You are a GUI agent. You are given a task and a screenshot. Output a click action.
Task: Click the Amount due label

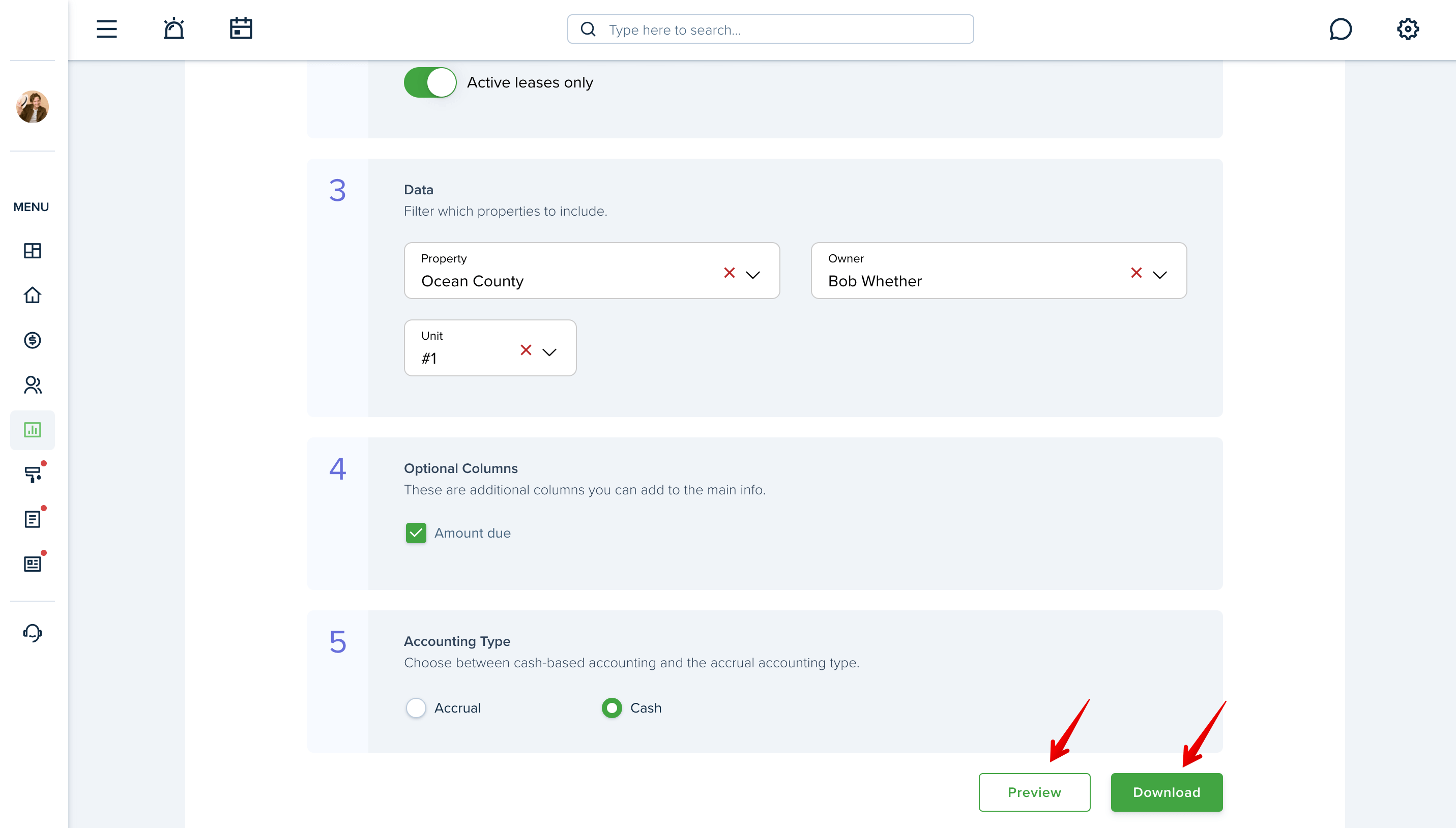(473, 533)
